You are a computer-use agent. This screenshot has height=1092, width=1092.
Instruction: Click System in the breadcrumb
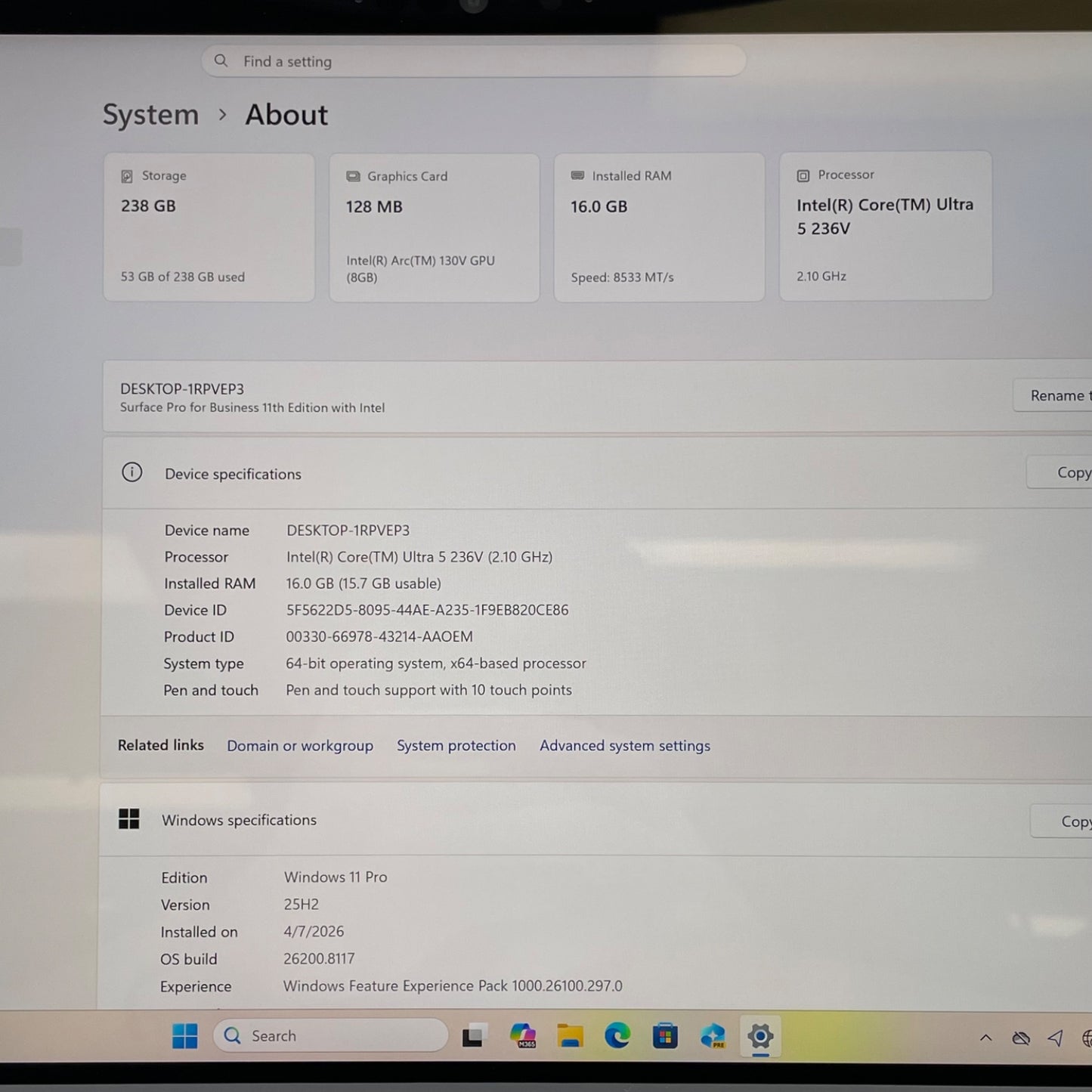(x=150, y=115)
